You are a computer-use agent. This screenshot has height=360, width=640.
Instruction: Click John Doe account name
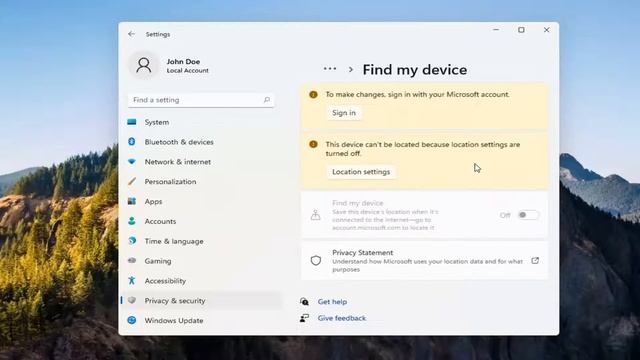pos(183,61)
